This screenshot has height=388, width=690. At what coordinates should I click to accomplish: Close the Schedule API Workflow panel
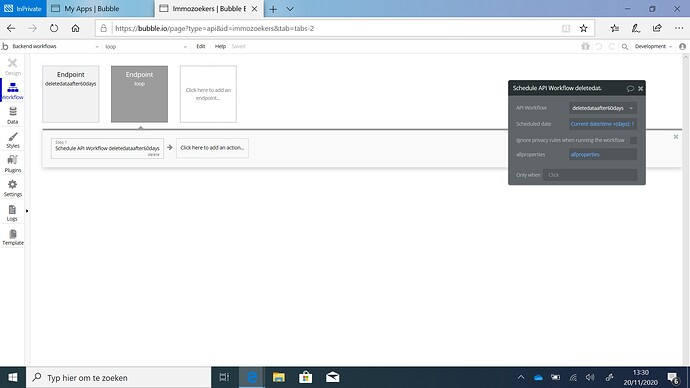coord(641,88)
